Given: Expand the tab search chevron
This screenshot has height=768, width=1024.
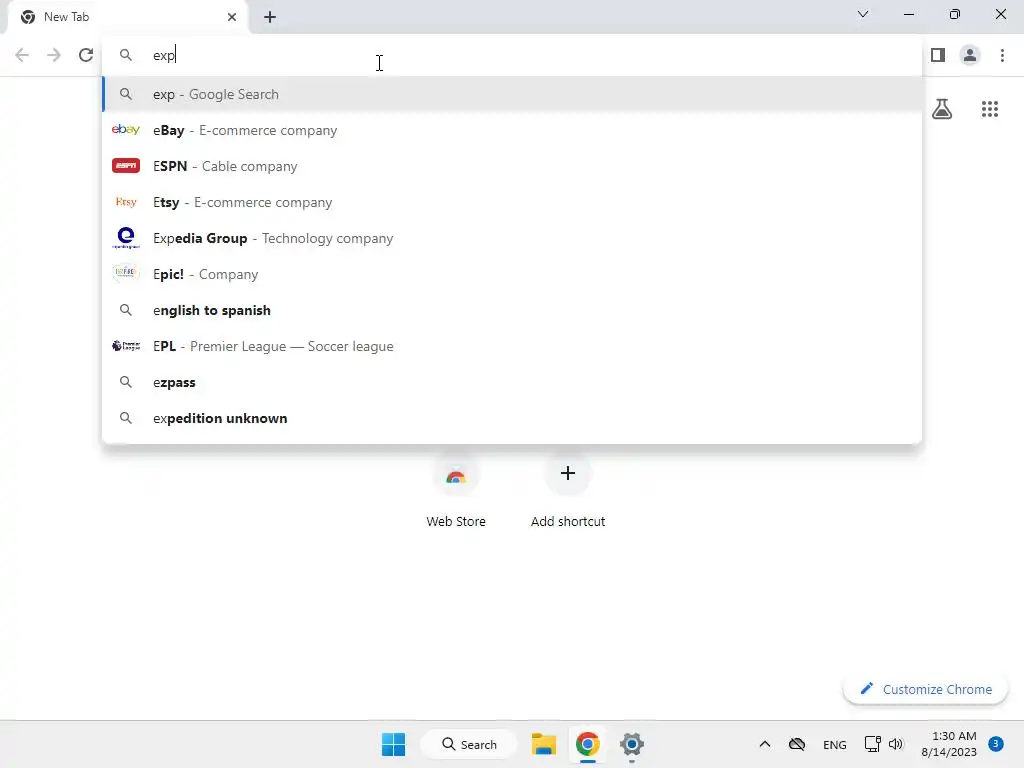Looking at the screenshot, I should tap(863, 14).
